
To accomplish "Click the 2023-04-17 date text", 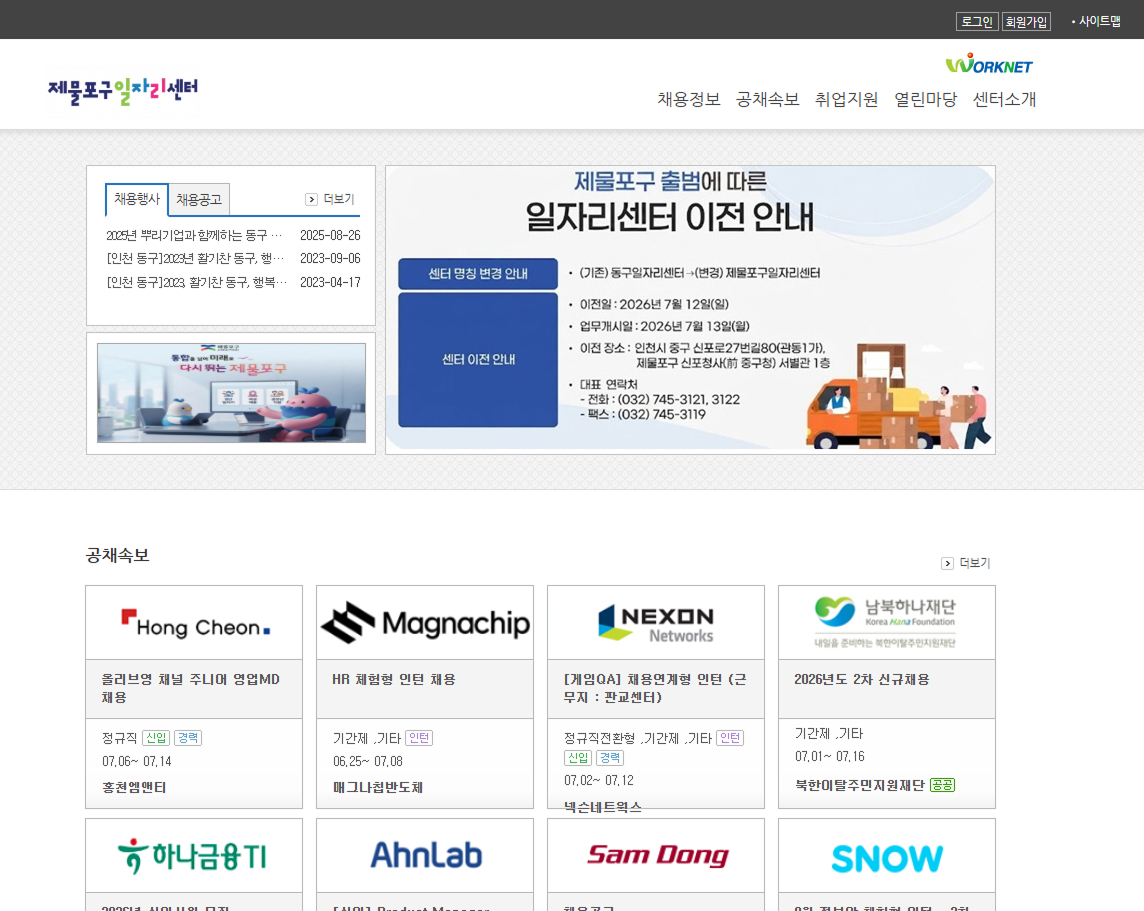I will click(x=330, y=282).
